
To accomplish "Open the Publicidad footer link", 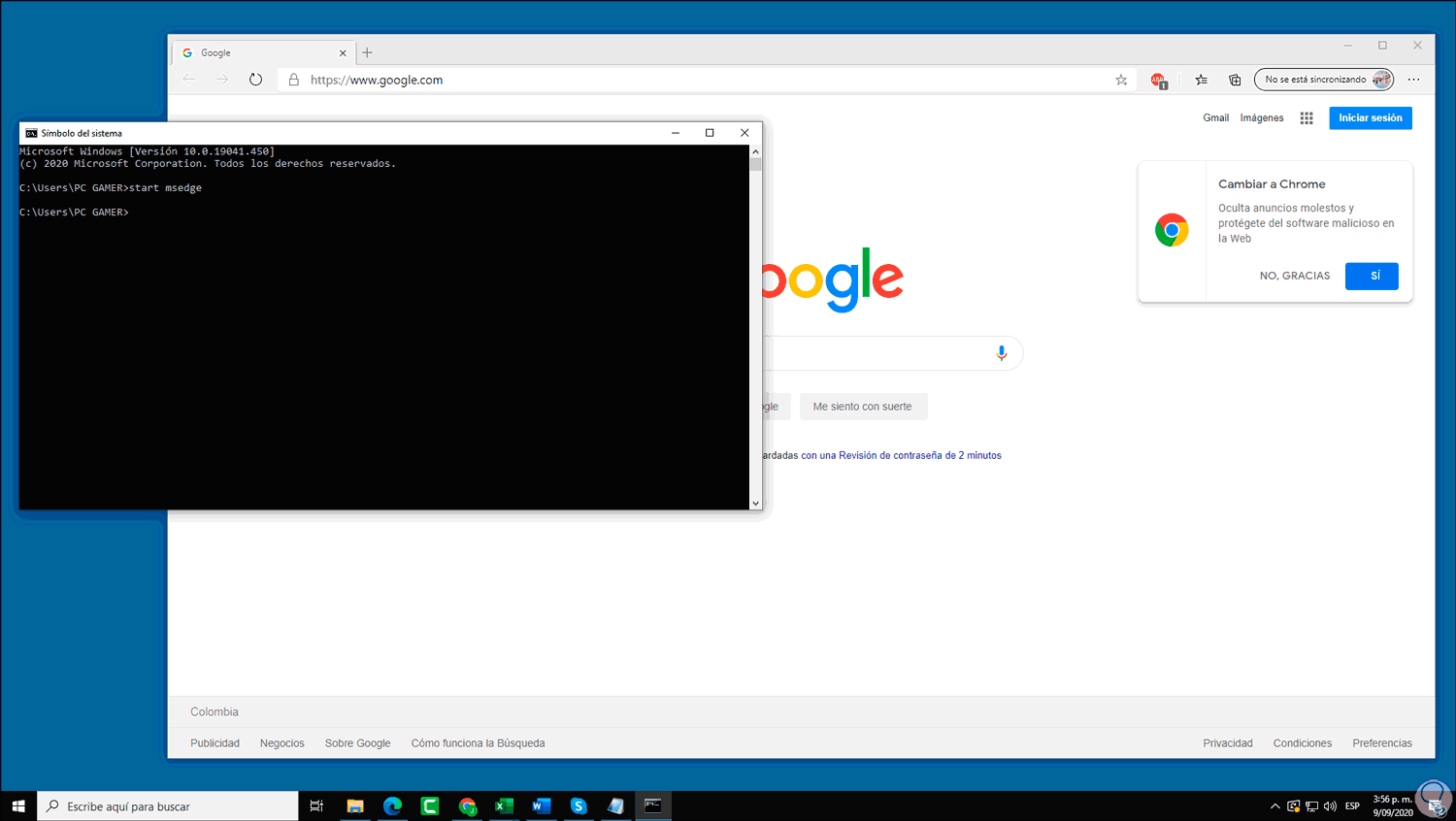I will [215, 743].
